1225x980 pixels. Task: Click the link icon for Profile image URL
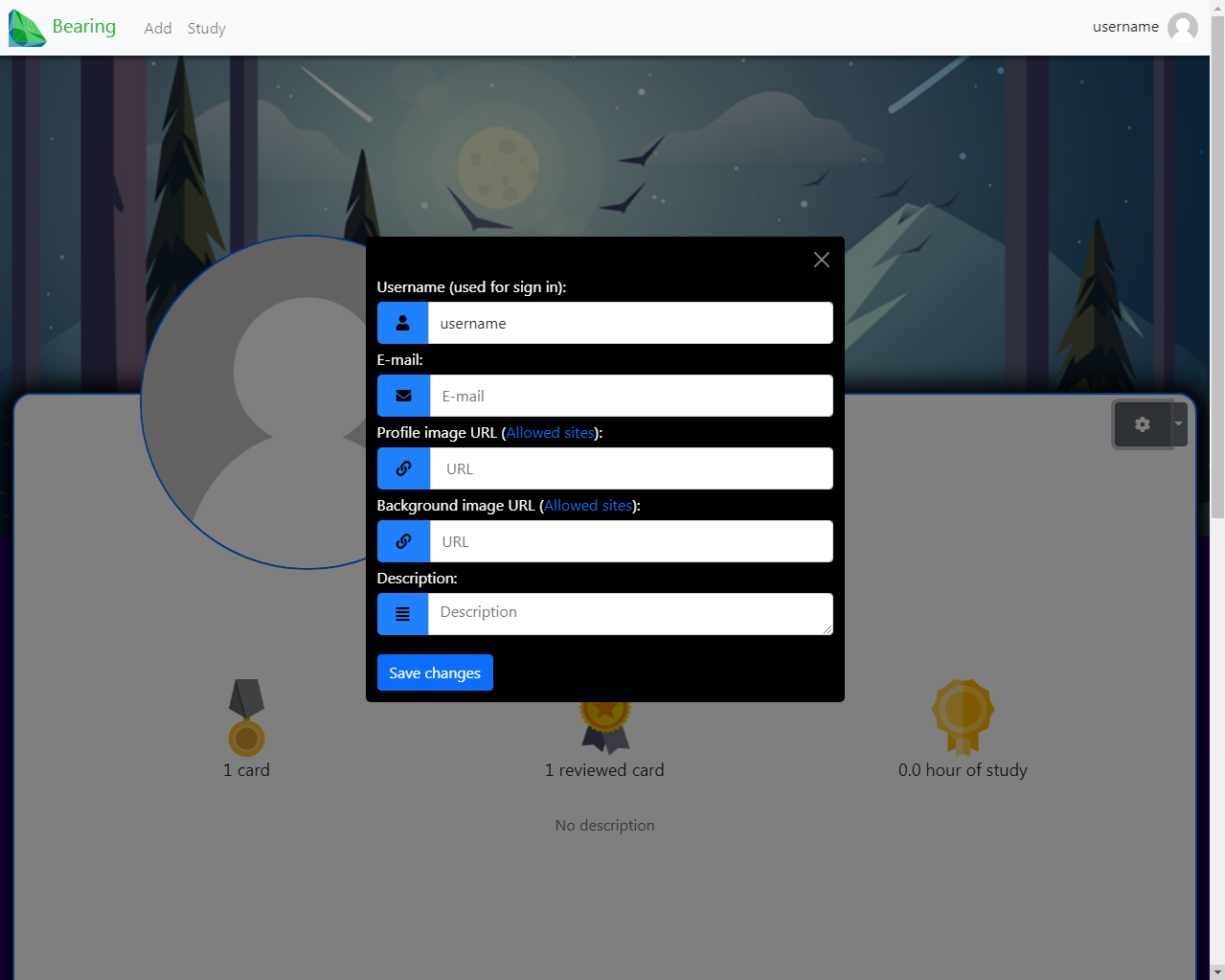(402, 468)
